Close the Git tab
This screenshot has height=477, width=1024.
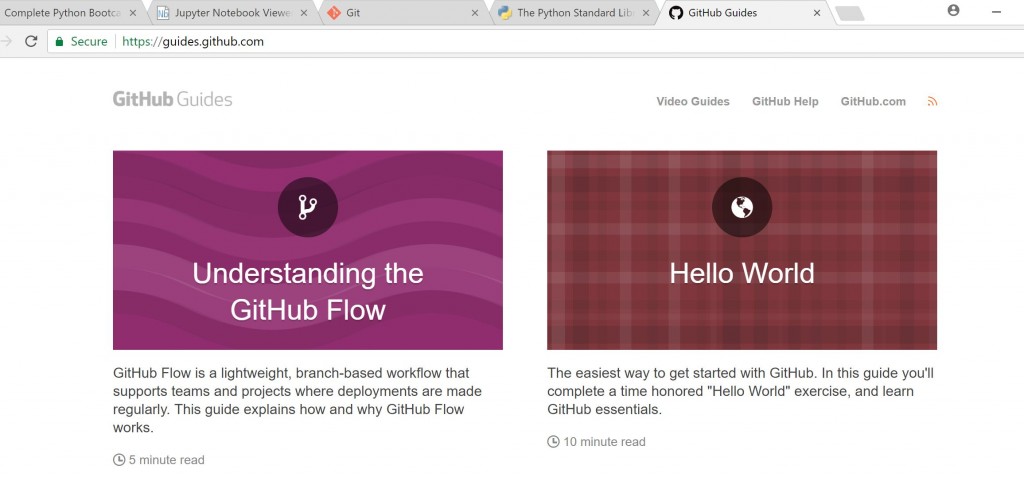pos(475,13)
